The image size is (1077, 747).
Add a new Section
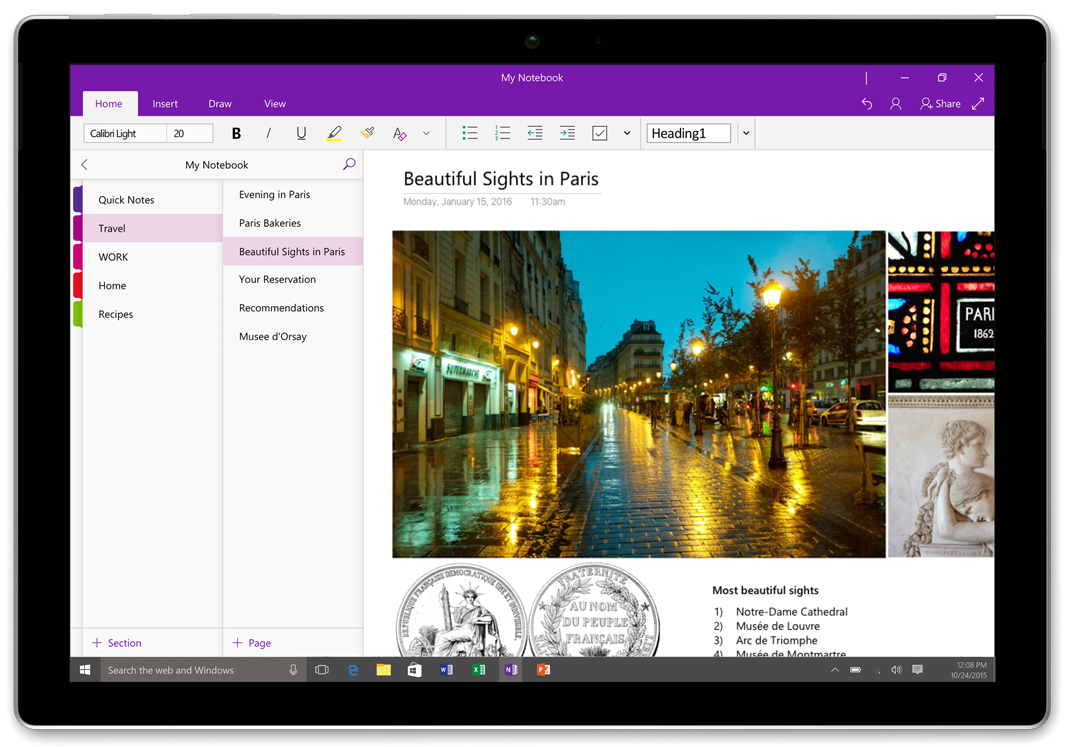click(117, 643)
